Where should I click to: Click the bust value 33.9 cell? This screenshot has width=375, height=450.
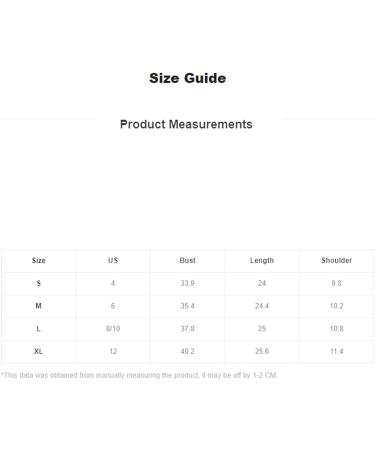click(187, 283)
